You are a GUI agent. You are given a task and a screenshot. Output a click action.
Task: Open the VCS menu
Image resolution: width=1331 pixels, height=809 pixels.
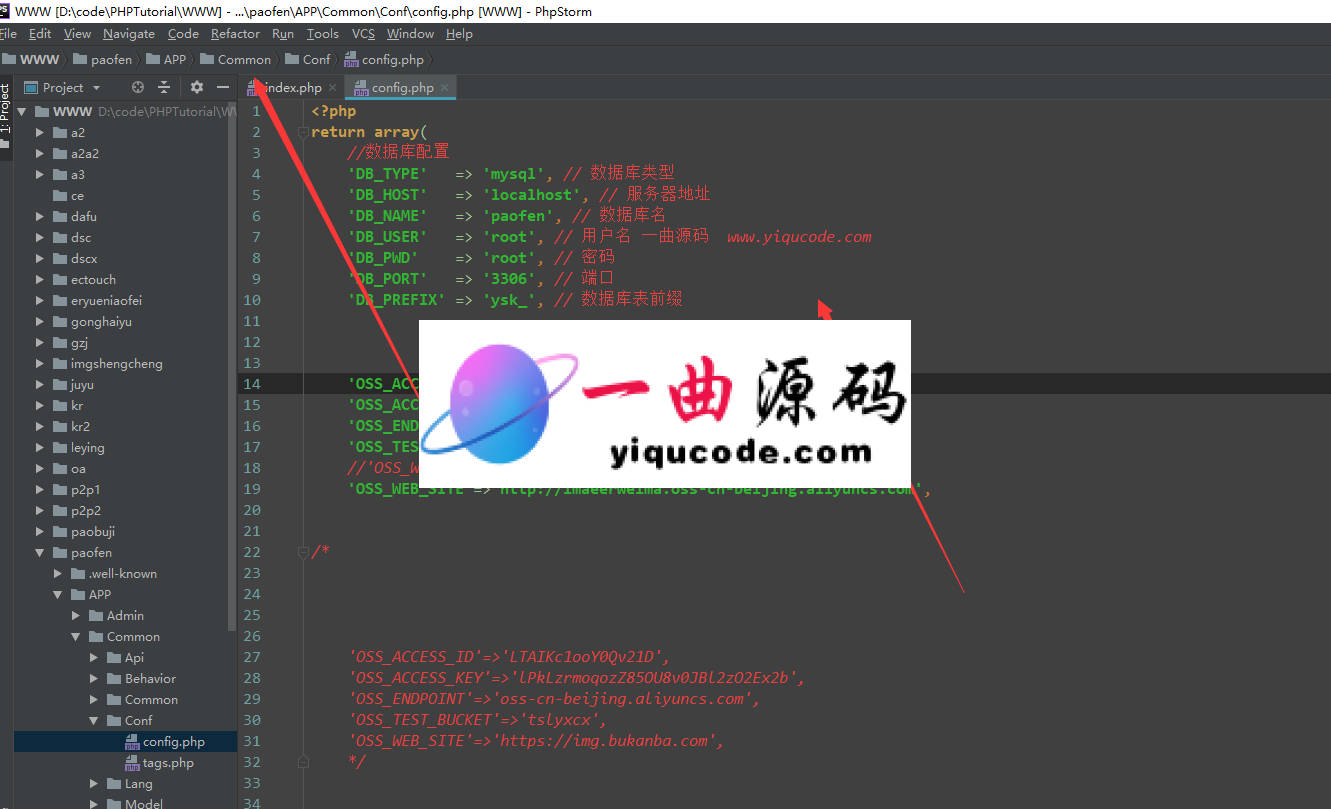click(x=363, y=34)
